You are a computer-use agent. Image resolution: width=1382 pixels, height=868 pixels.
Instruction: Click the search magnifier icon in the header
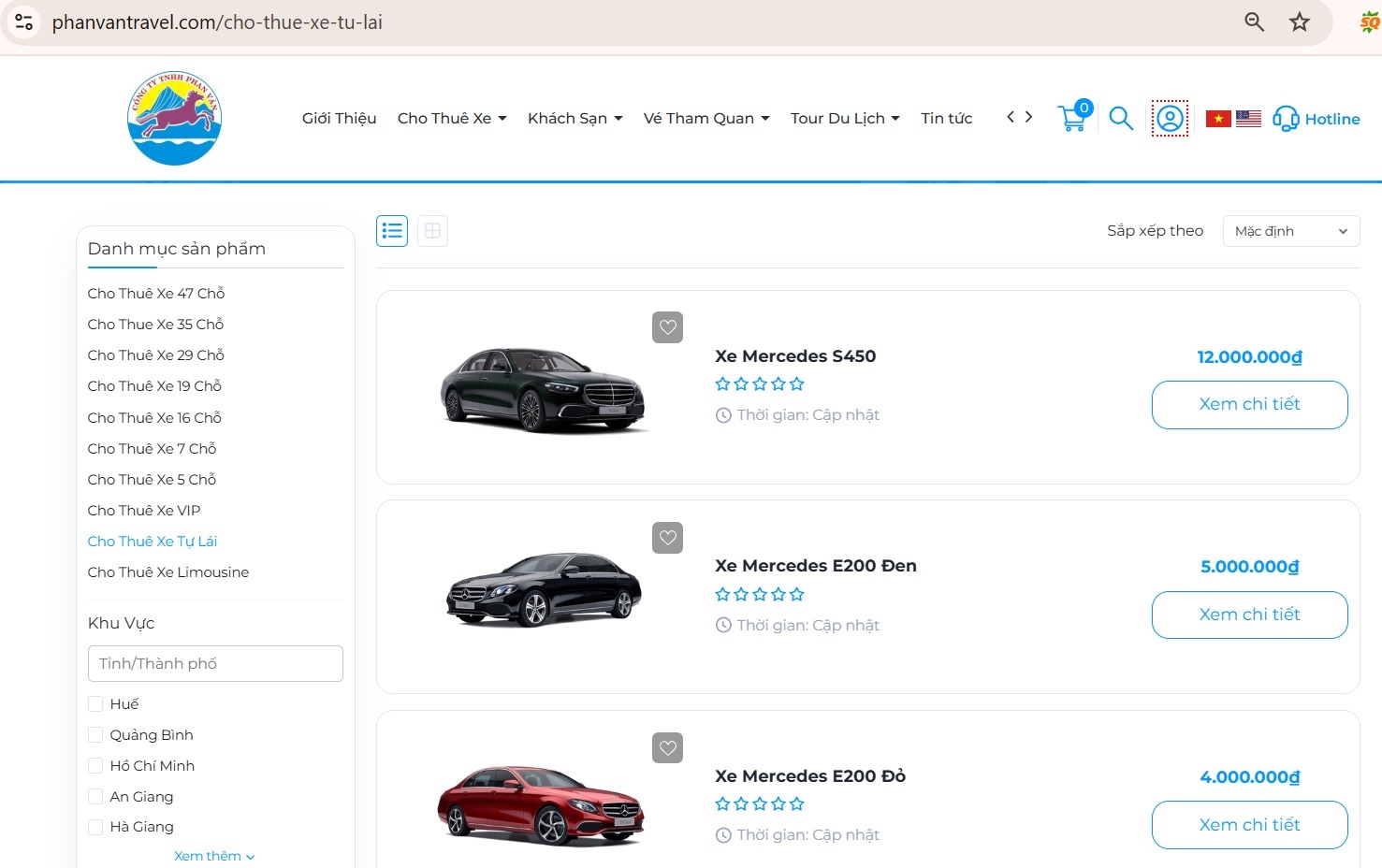[1120, 119]
